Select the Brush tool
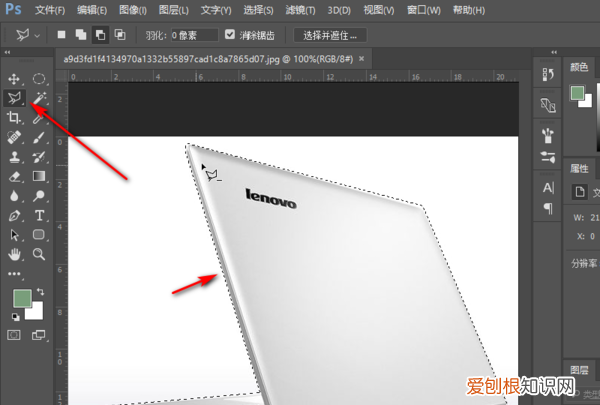The image size is (600, 405). coord(39,137)
